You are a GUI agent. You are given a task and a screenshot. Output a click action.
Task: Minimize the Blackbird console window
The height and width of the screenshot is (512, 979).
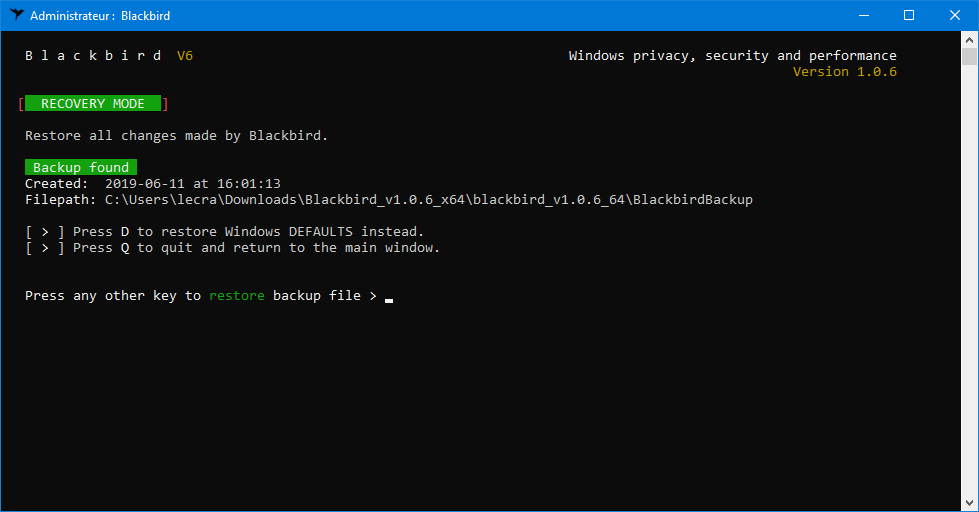click(864, 16)
